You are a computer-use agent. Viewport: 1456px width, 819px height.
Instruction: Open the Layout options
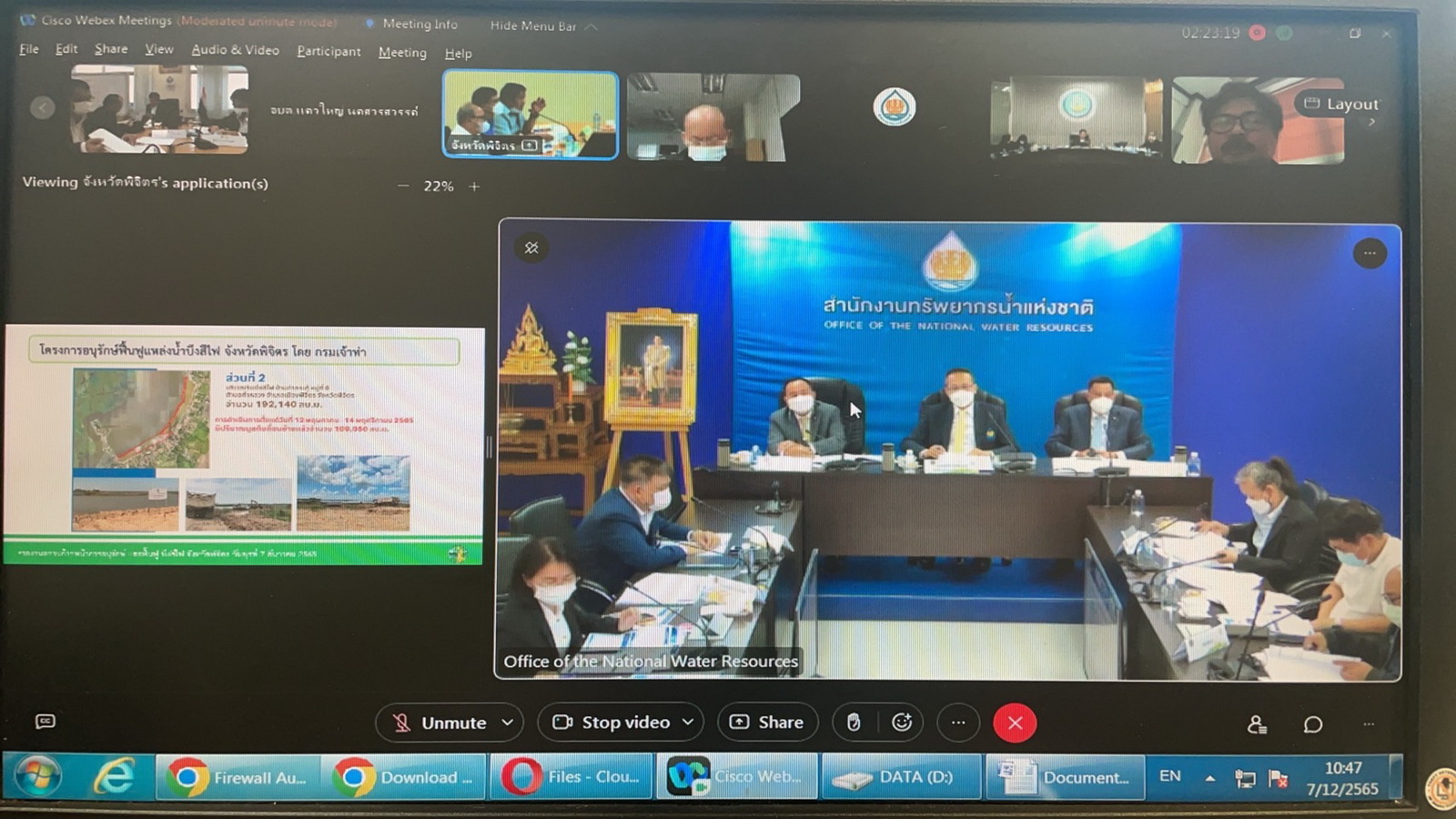click(1342, 105)
